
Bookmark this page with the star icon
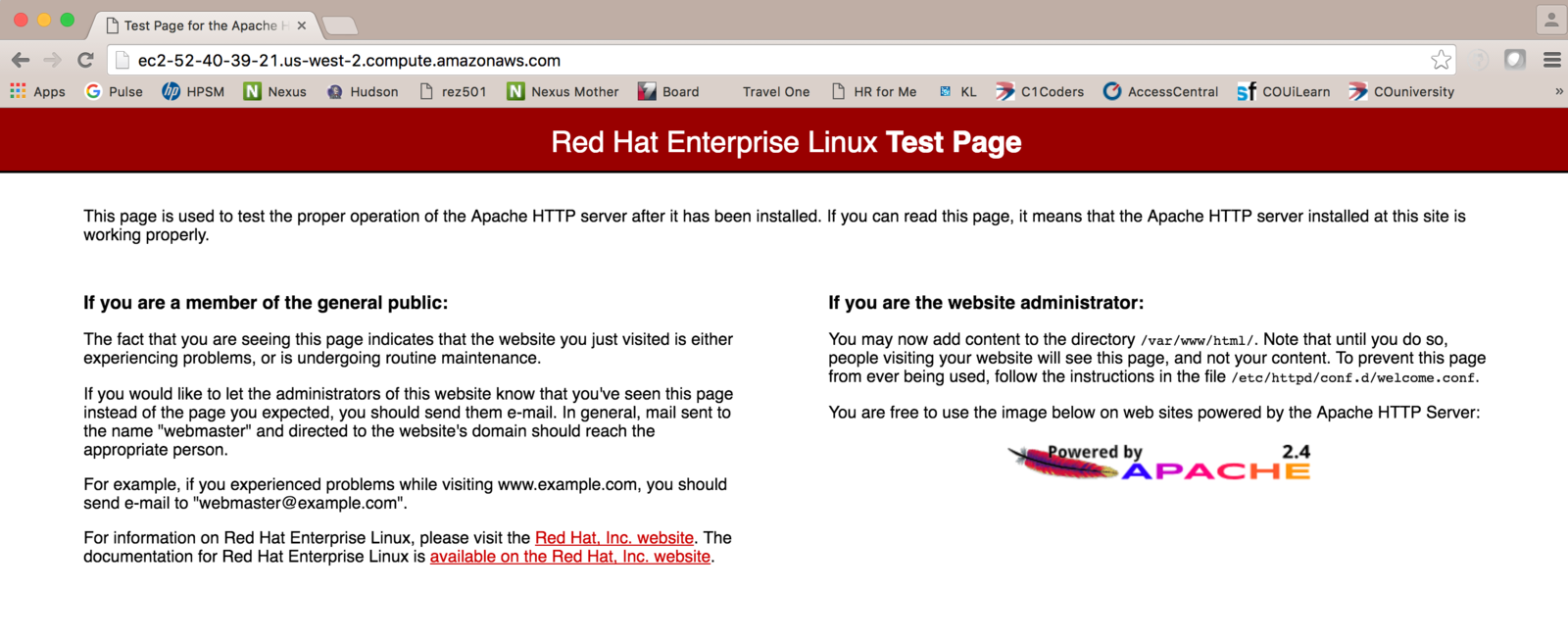(x=1441, y=60)
